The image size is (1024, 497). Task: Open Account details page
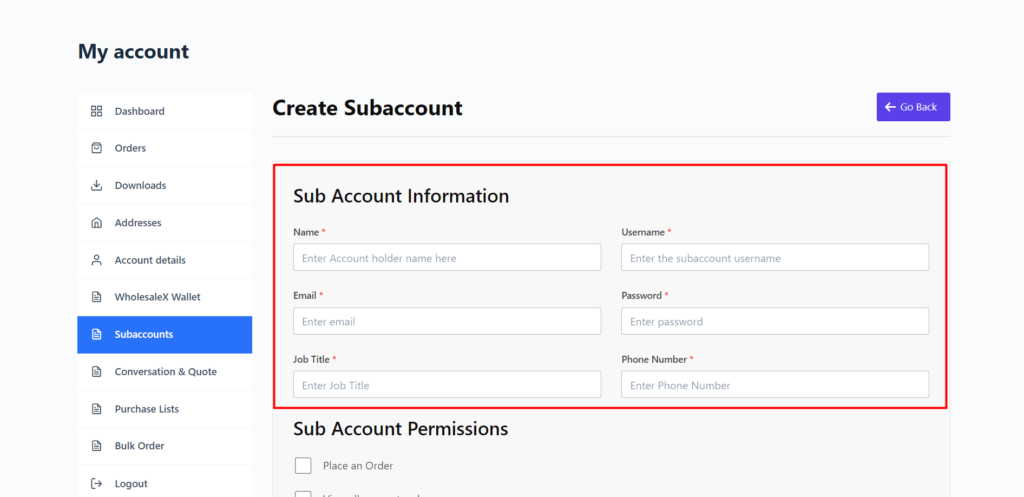pos(165,260)
